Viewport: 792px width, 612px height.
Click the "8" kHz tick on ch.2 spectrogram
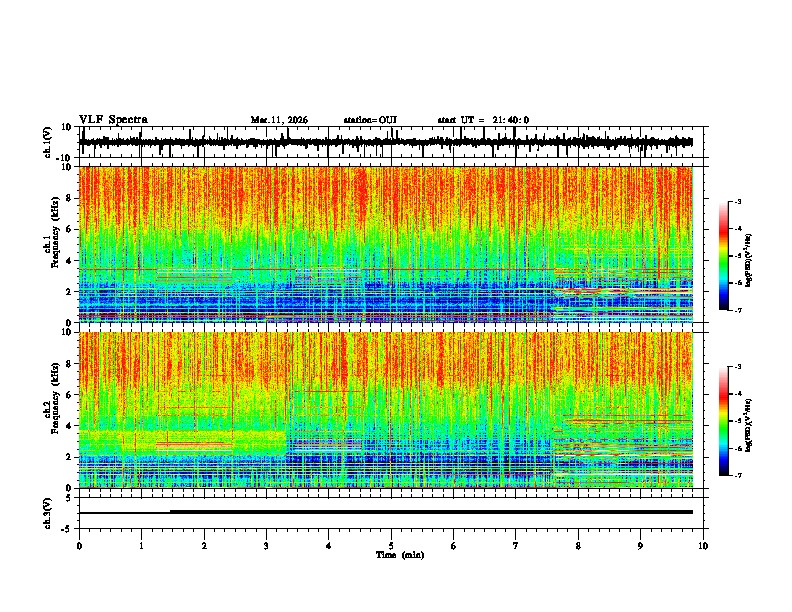[69, 364]
